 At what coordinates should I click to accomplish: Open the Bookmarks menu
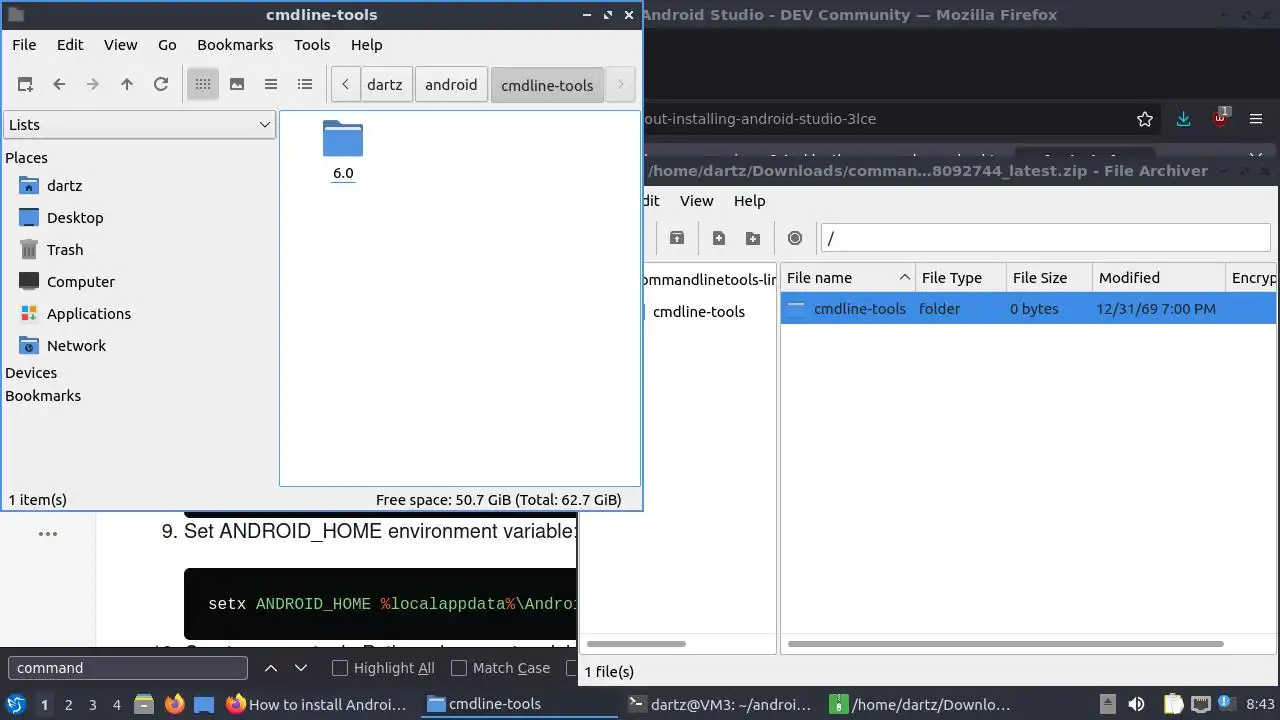(235, 45)
